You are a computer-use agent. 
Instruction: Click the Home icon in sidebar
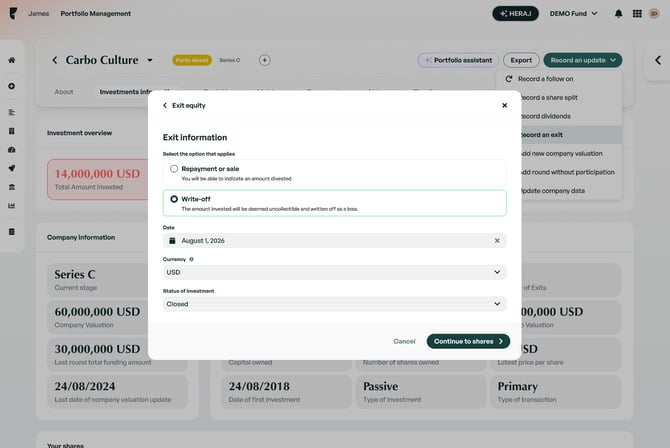[x=11, y=60]
